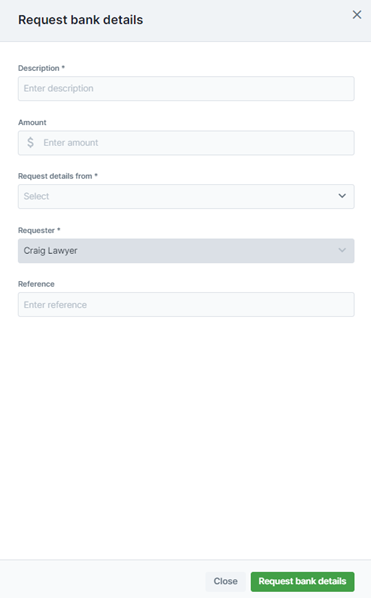Focus the Enter reference input field
This screenshot has width=371, height=598.
click(186, 304)
